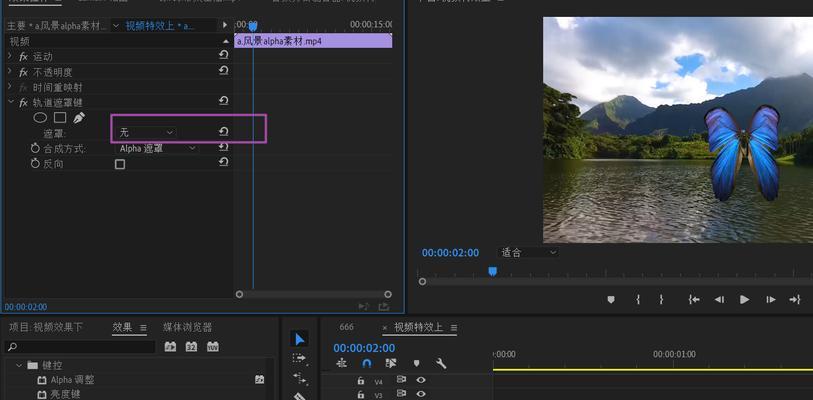Screen dimensions: 813x400
Task: Filter by 32-bit color effects icon
Action: (191, 347)
